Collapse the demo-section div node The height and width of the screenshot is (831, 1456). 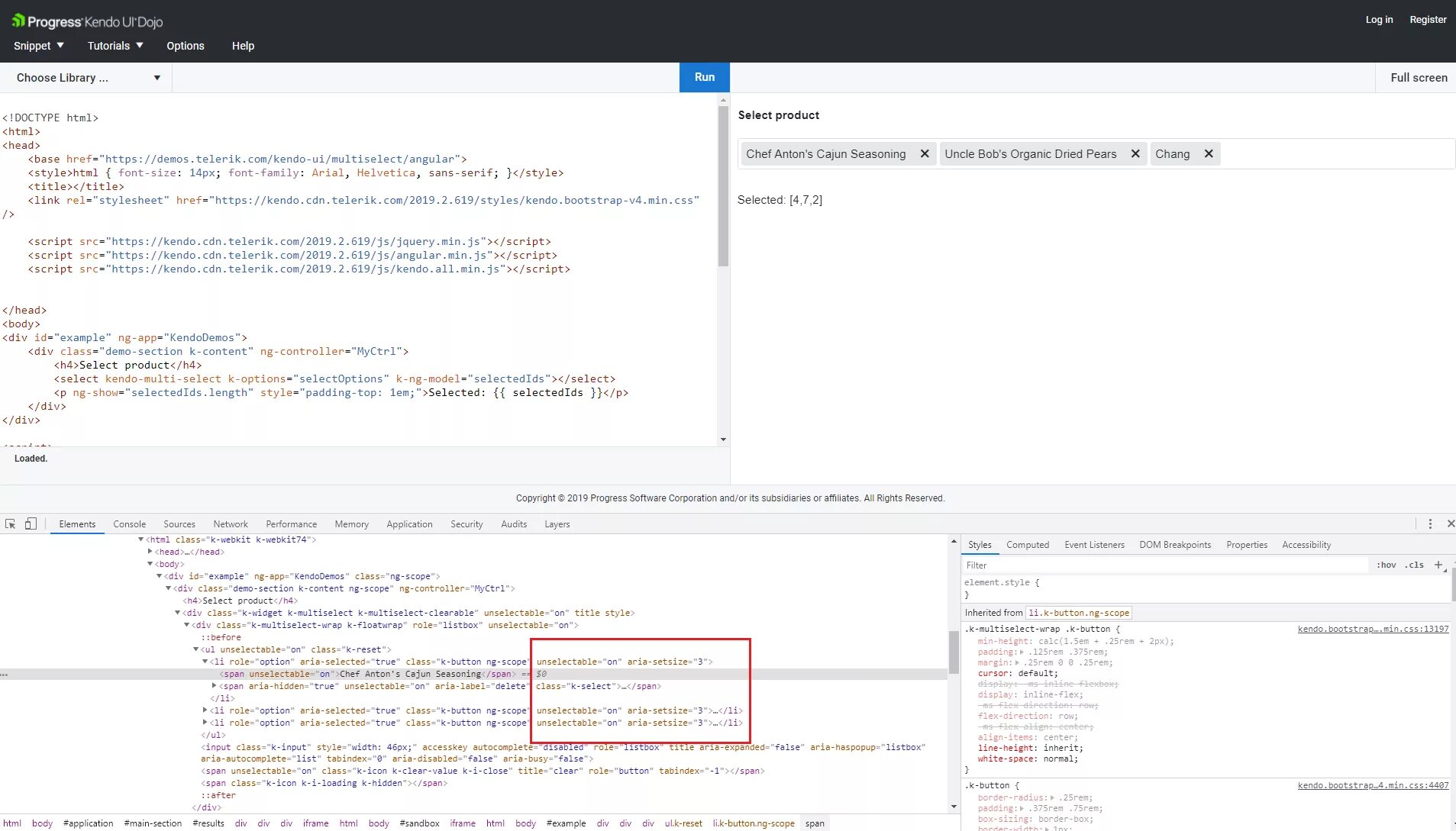pos(169,589)
